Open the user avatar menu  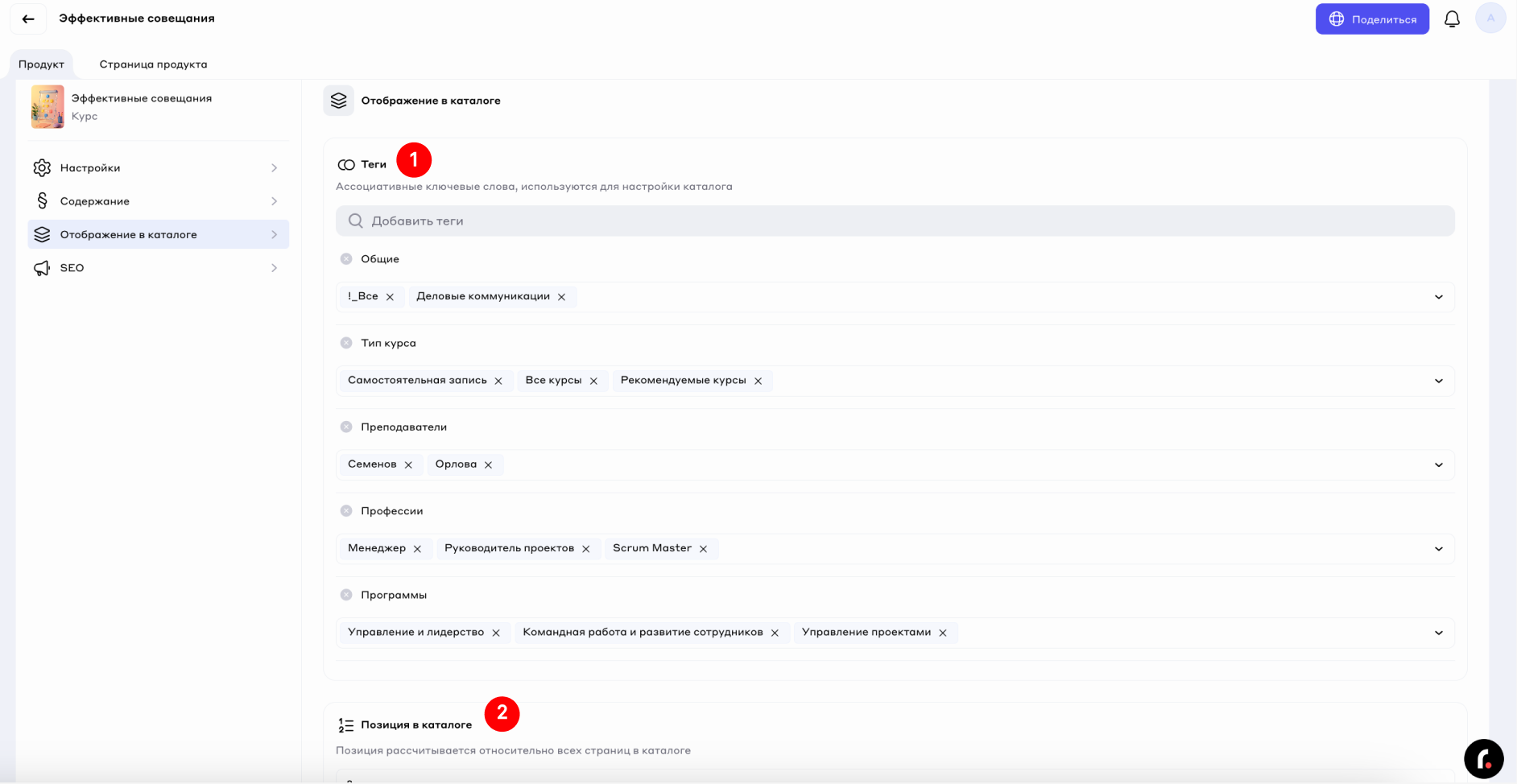pos(1490,19)
